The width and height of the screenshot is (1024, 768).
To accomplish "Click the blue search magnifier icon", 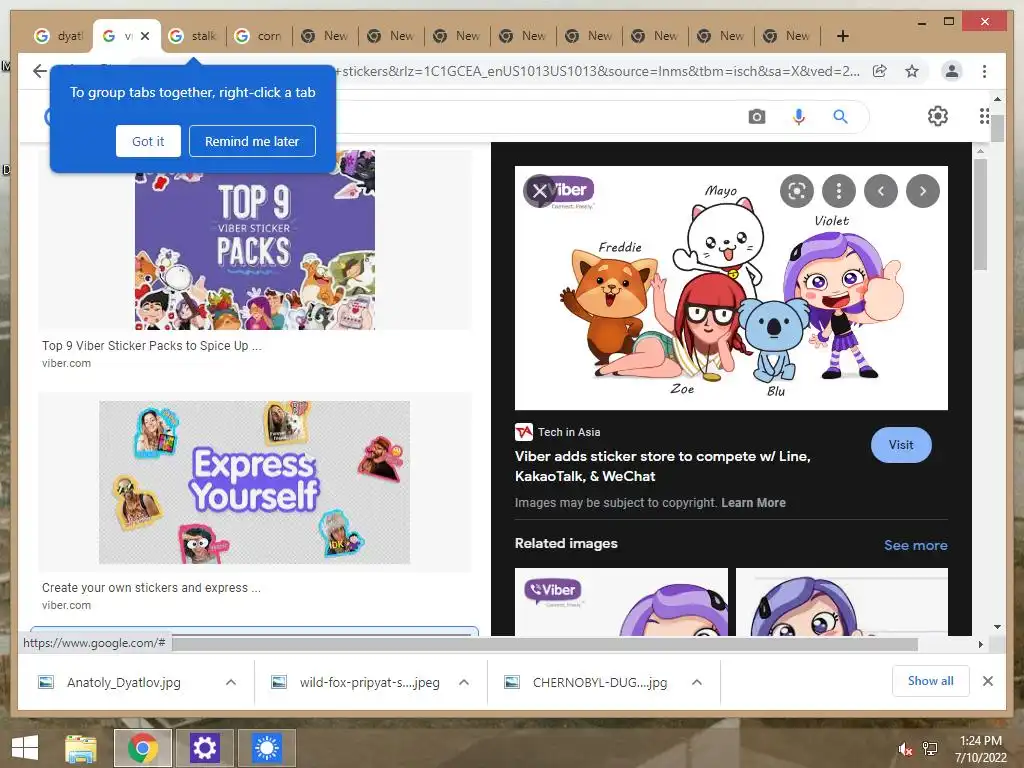I will point(840,117).
